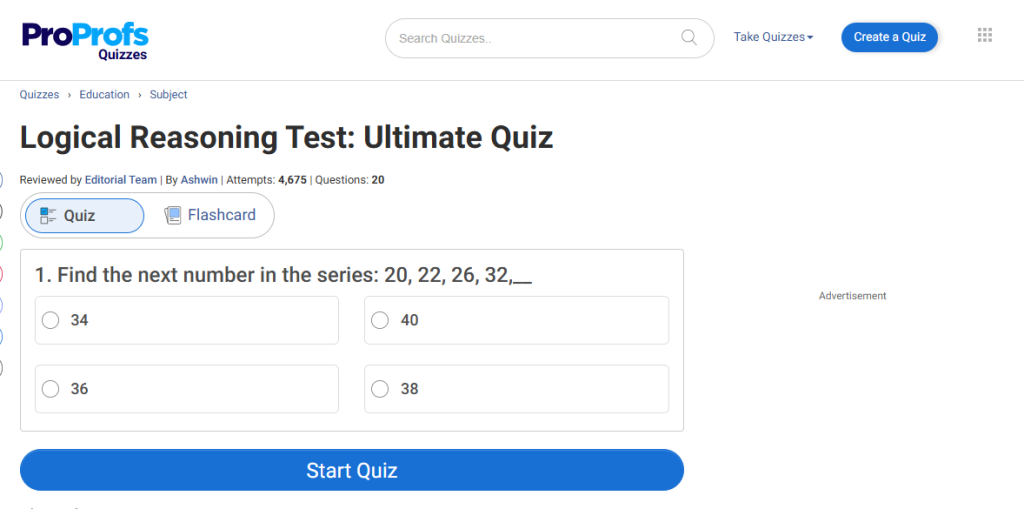
Task: Visit author Ashwin's profile link
Action: pyautogui.click(x=199, y=180)
